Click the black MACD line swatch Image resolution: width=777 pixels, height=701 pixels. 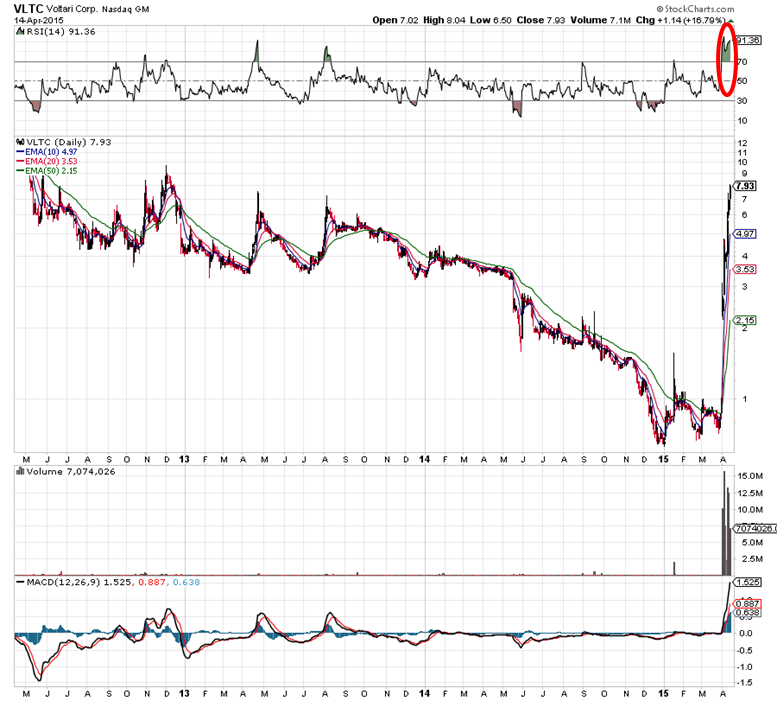click(x=20, y=582)
